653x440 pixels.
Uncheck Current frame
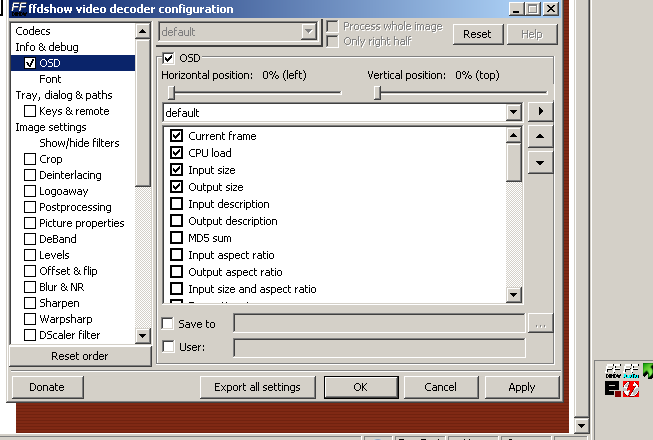point(177,135)
